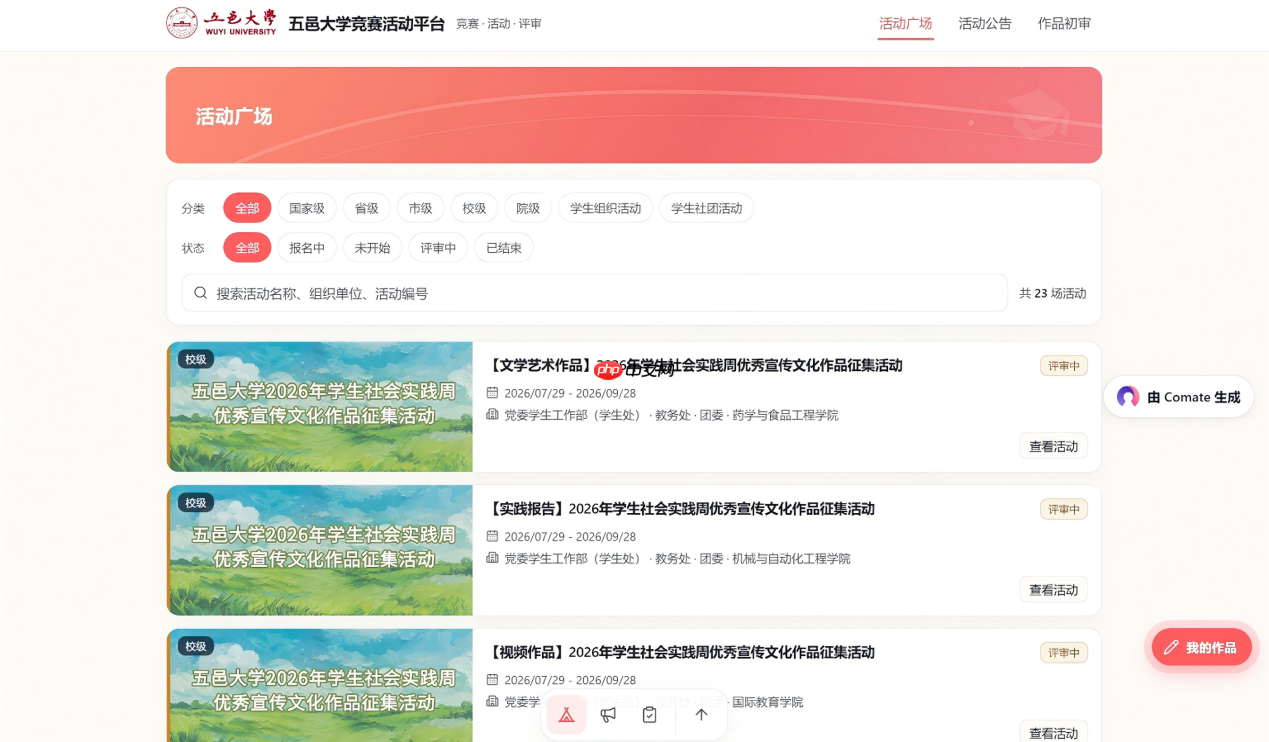This screenshot has height=742, width=1269.
Task: Open 我的作品 floating button
Action: (x=1201, y=648)
